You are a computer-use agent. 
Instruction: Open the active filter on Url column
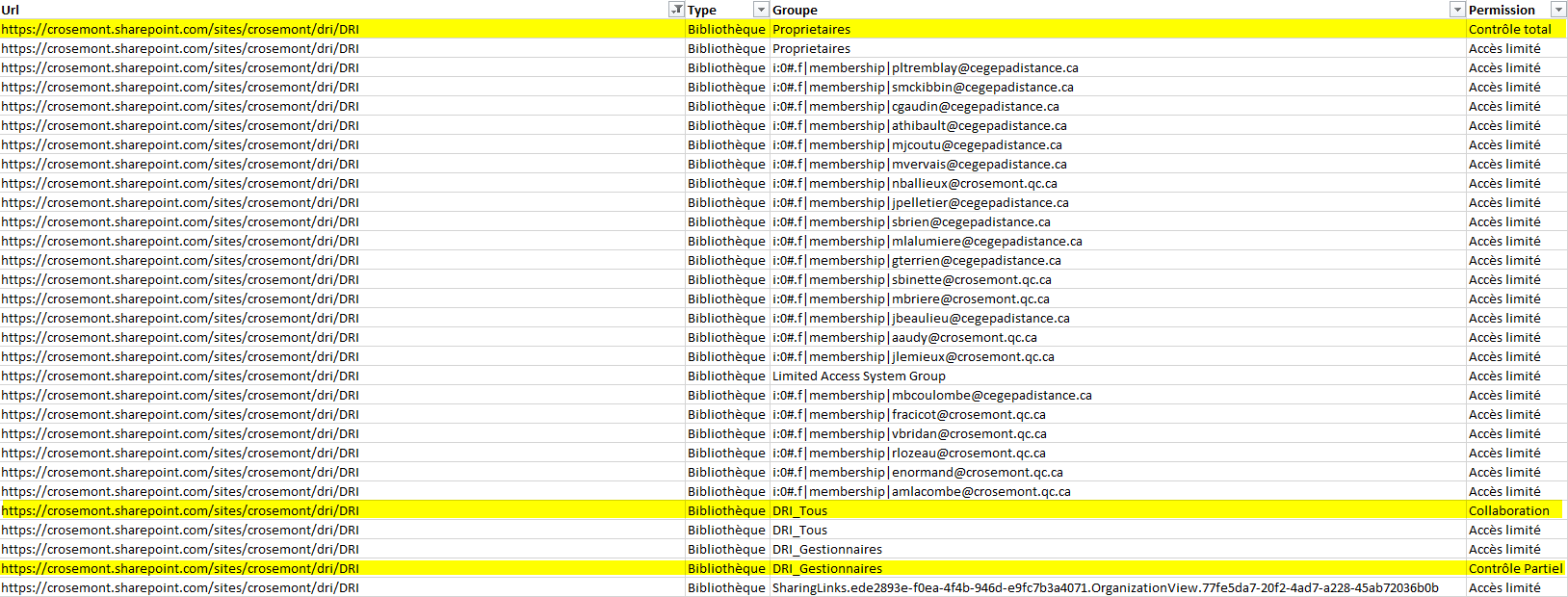pyautogui.click(x=676, y=10)
